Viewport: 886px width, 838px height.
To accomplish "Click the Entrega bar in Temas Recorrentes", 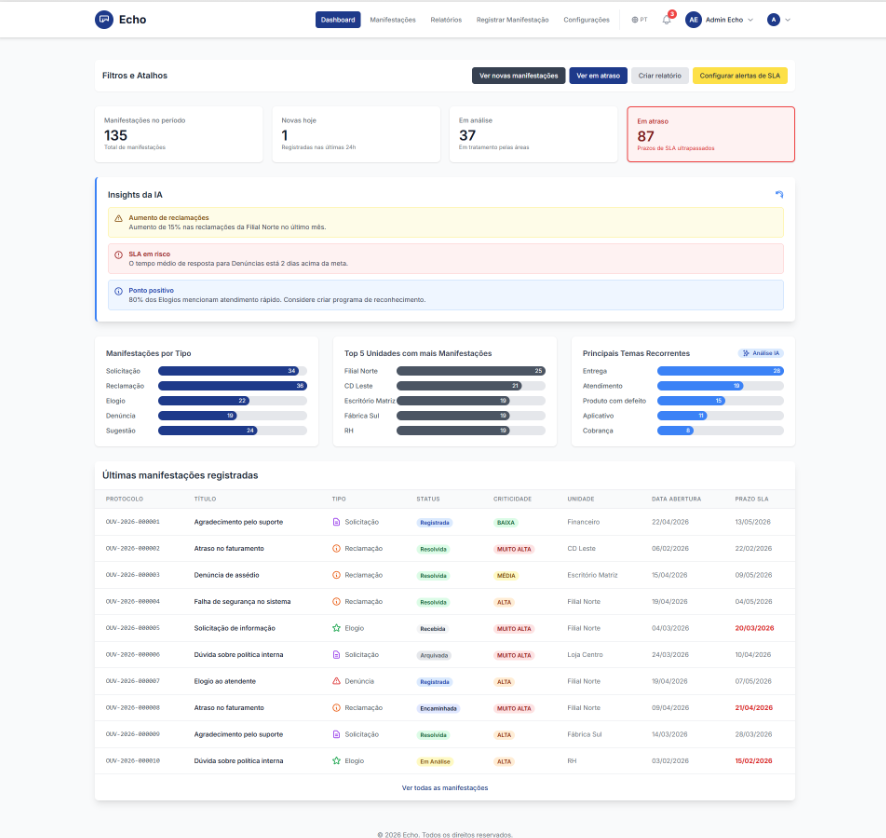I will (x=720, y=371).
